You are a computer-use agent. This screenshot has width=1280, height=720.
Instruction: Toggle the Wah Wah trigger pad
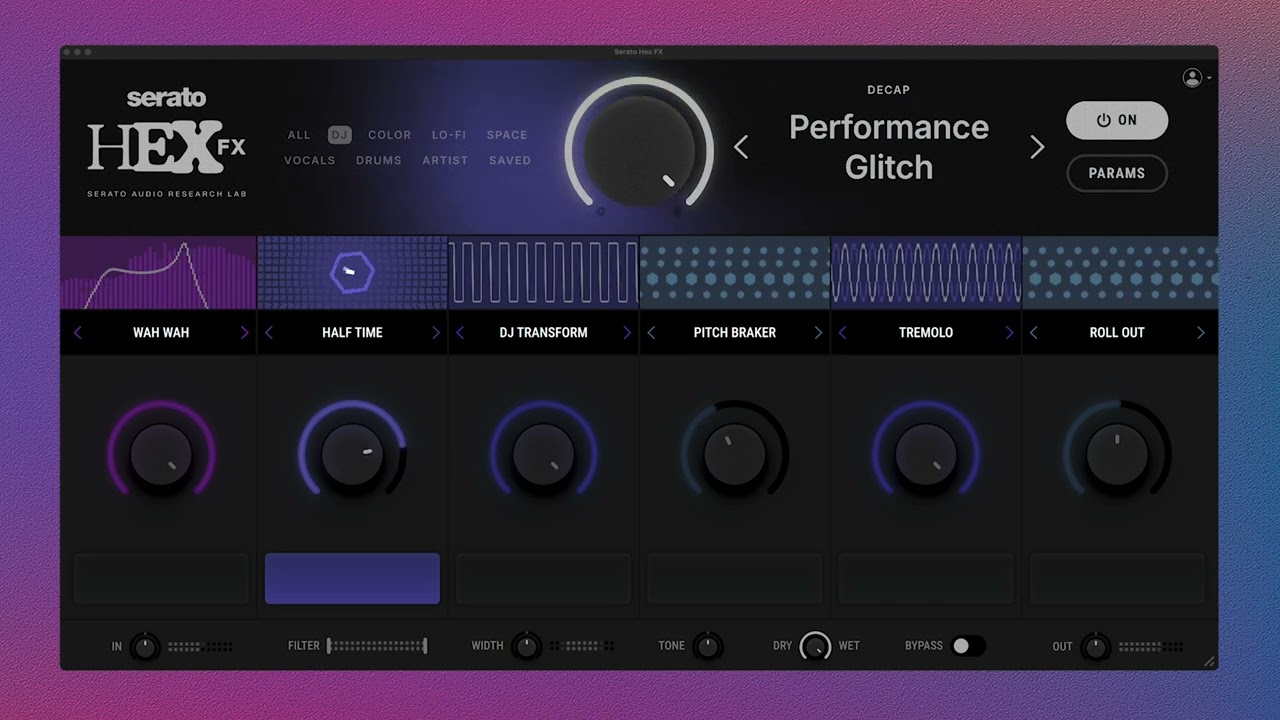(x=161, y=578)
